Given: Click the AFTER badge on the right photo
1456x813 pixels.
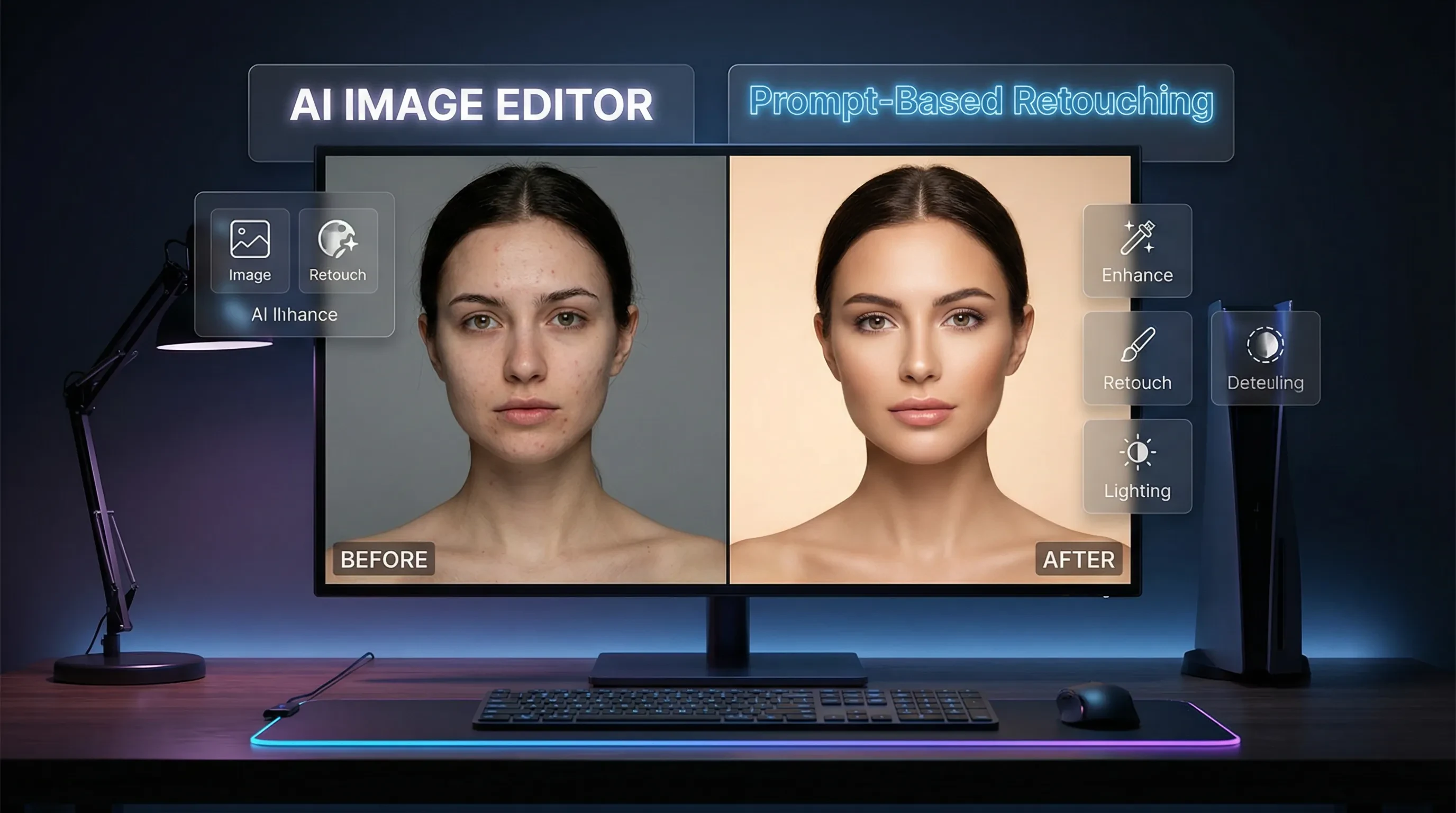Looking at the screenshot, I should click(x=1078, y=559).
